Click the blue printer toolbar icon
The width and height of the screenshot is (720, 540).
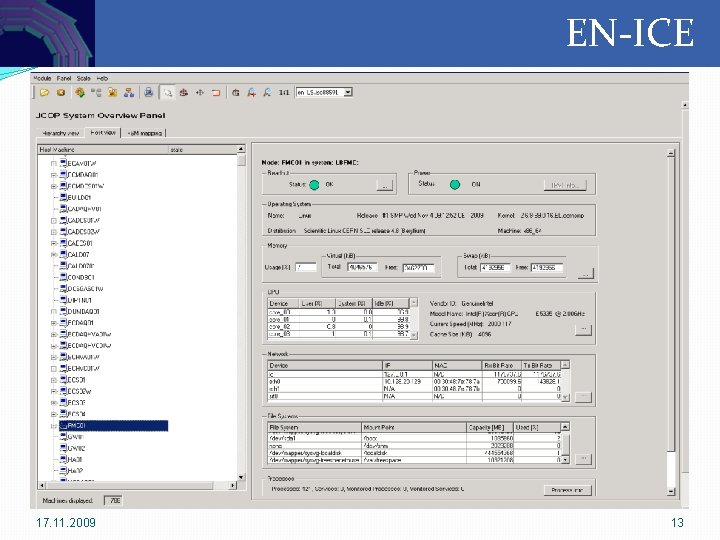coord(148,93)
